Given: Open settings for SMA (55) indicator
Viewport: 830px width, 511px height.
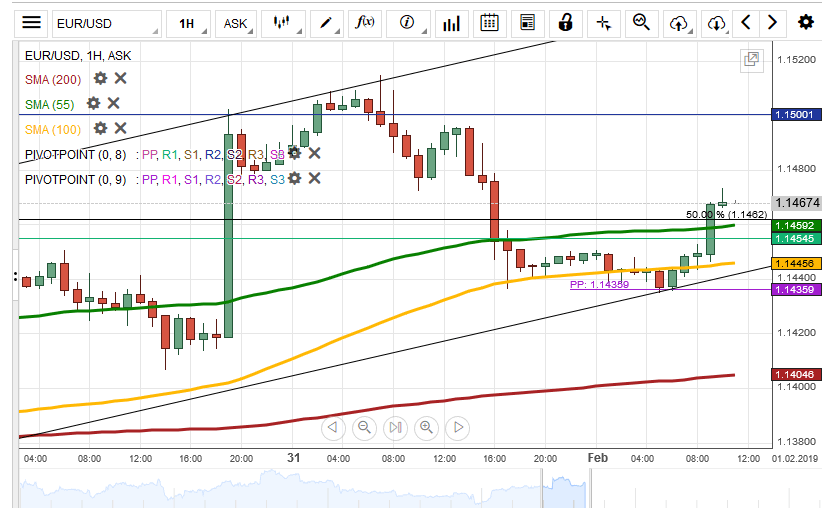Looking at the screenshot, I should pos(93,103).
